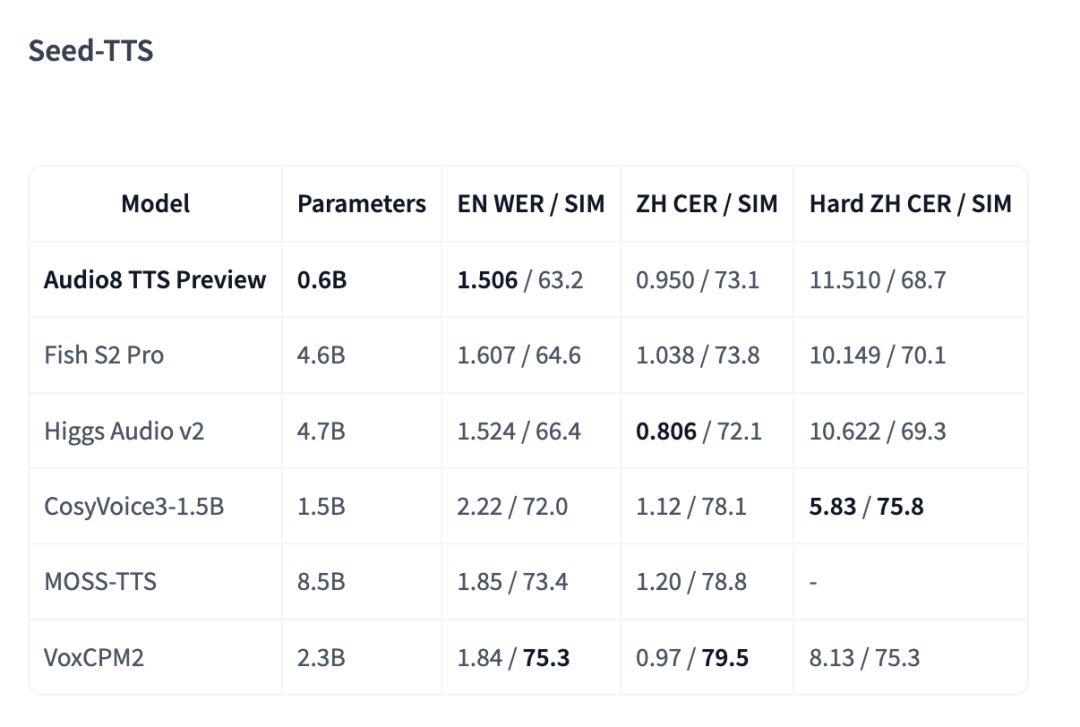Click the ZH CER / SIM header
Image resolution: width=1080 pixels, height=727 pixels.
click(x=707, y=204)
